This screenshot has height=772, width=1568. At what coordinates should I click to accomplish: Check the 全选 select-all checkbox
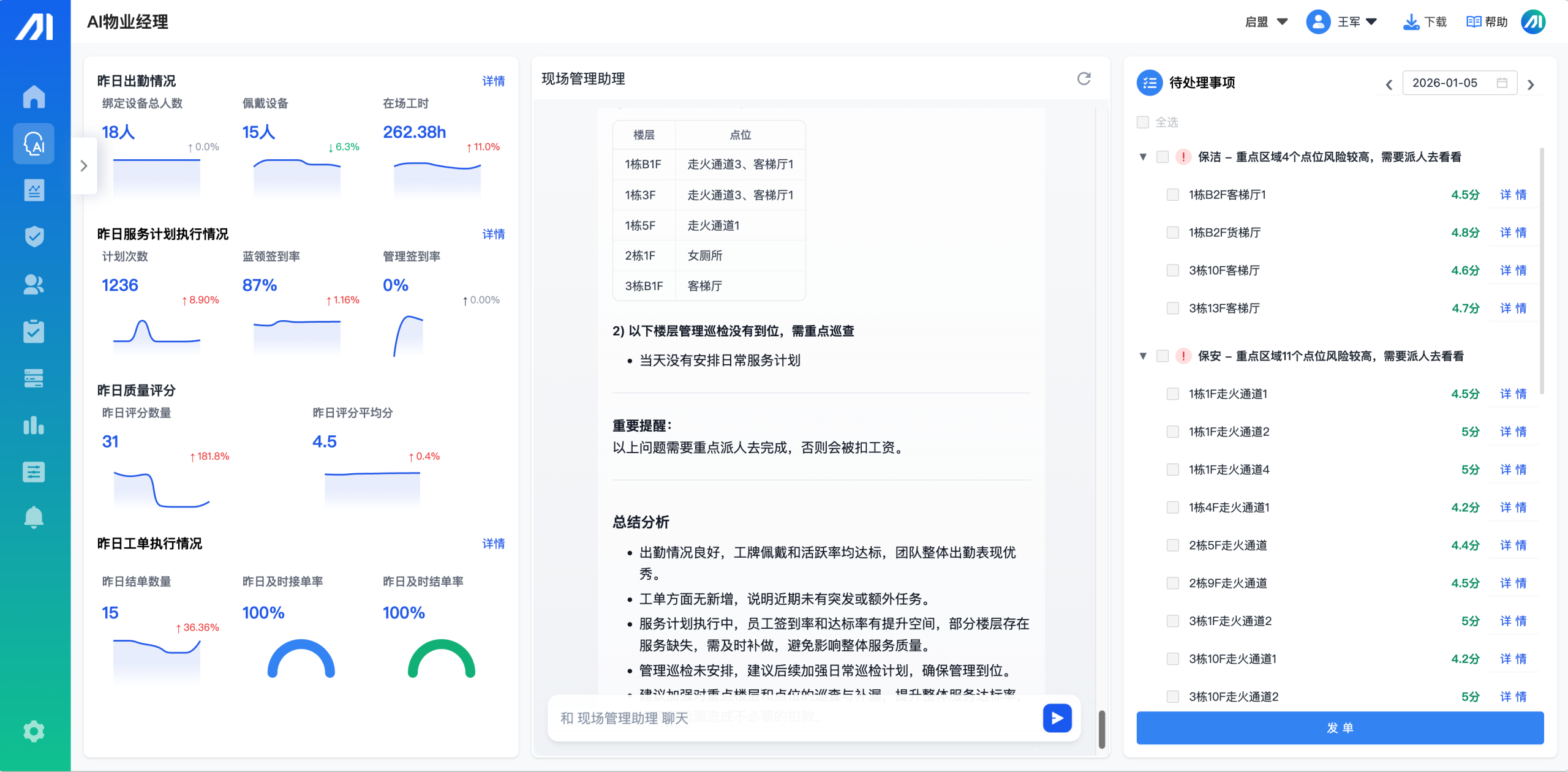click(x=1142, y=122)
